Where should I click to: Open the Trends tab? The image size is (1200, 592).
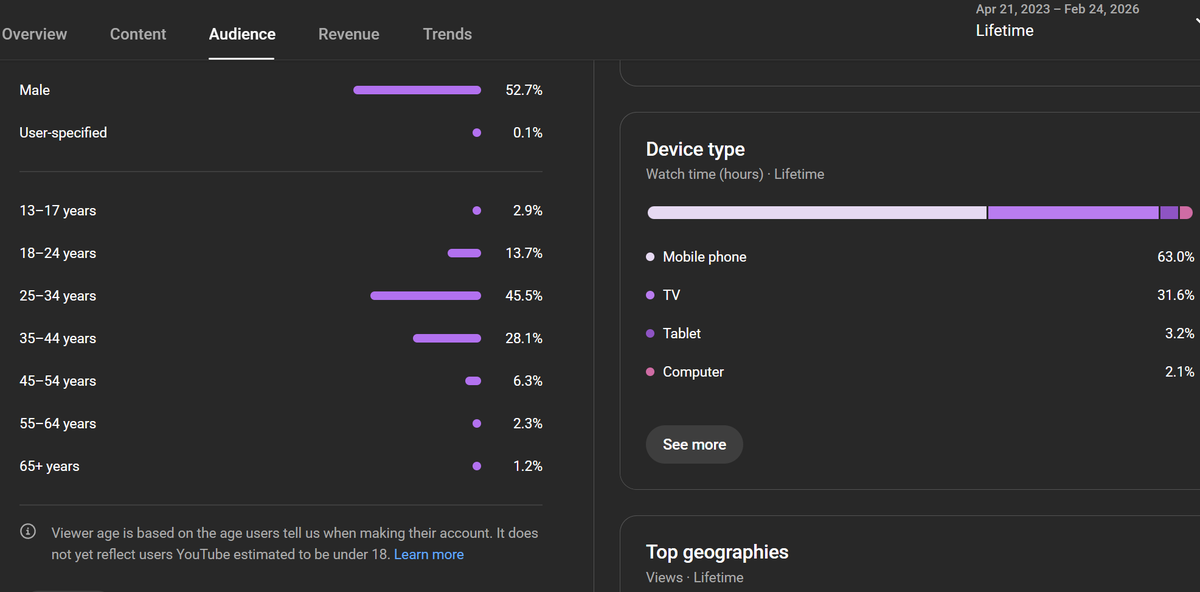pos(447,34)
